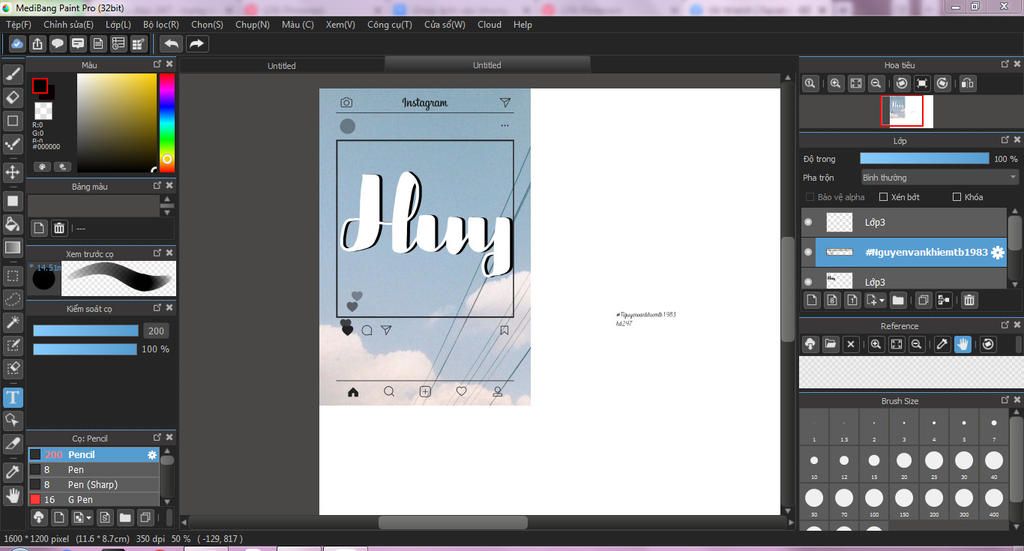Toggle Bảo vệ alpha checkbox

[x=810, y=197]
